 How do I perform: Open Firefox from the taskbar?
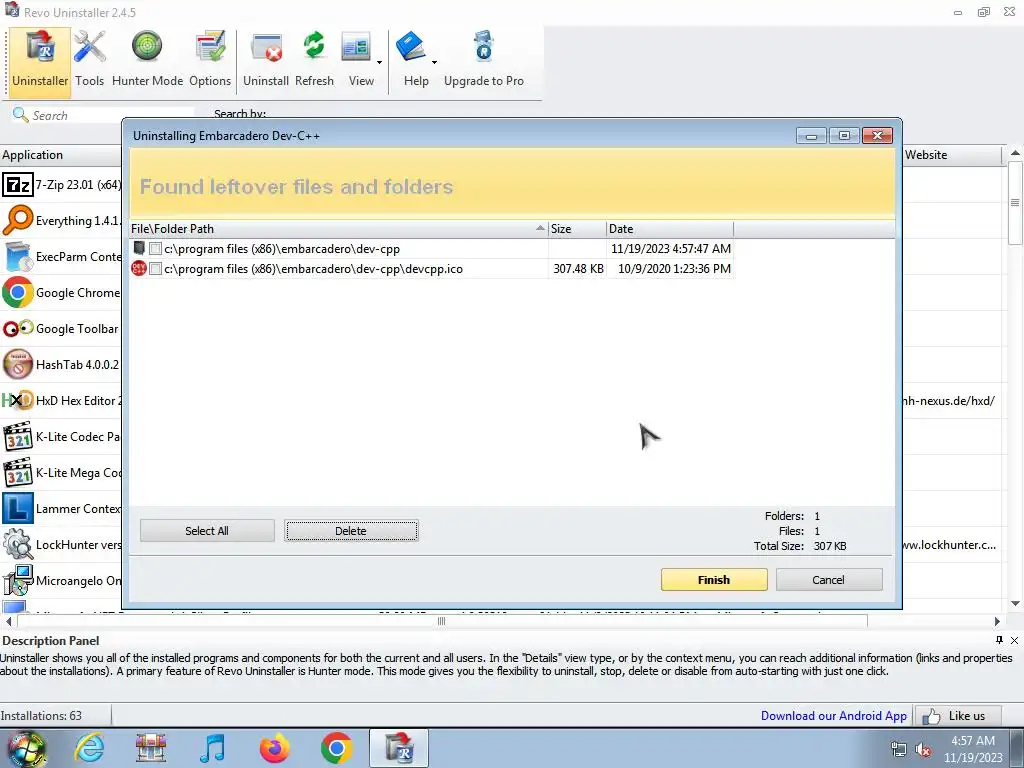275,748
